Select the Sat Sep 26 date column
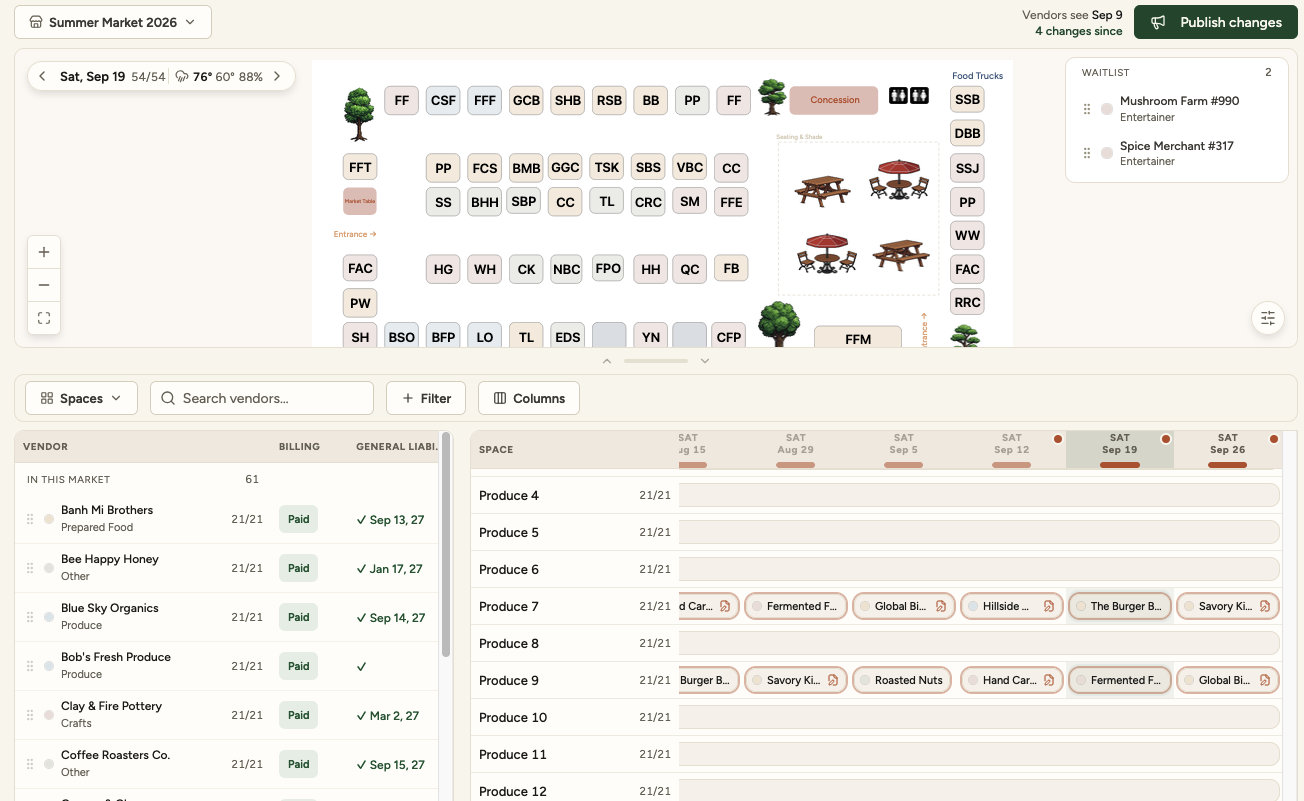Image resolution: width=1304 pixels, height=801 pixels. tap(1228, 450)
